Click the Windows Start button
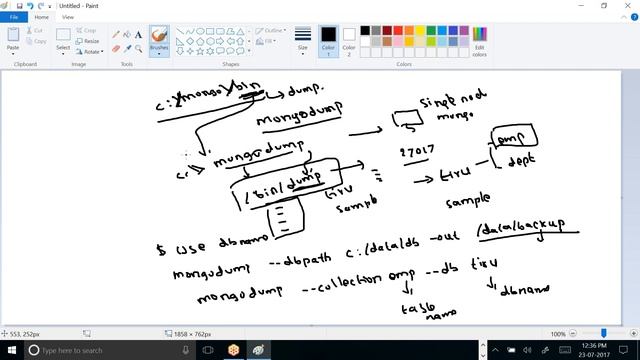This screenshot has height=360, width=640. click(12, 350)
